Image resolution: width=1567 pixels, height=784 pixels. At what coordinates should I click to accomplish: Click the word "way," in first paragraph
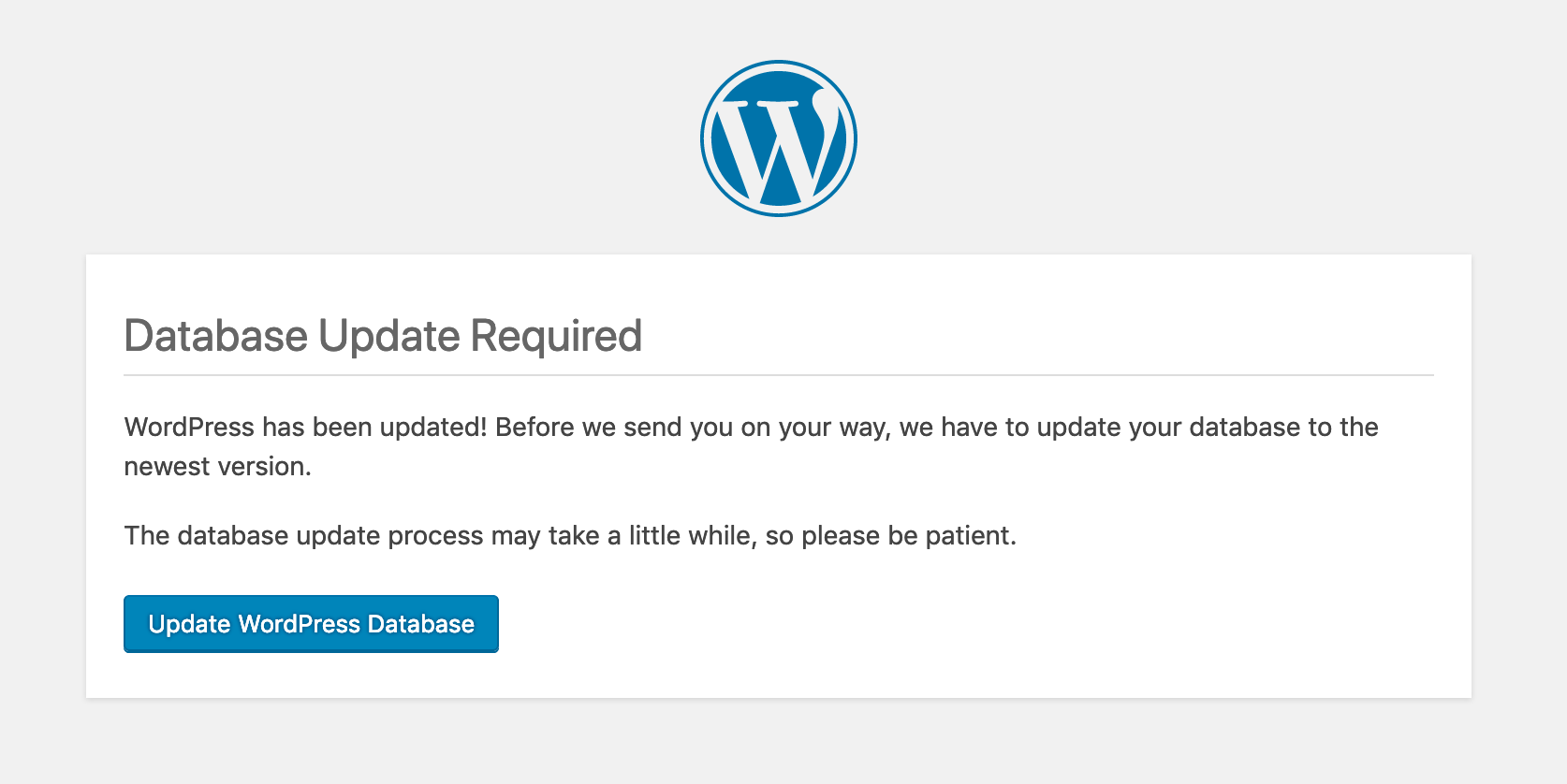(864, 428)
